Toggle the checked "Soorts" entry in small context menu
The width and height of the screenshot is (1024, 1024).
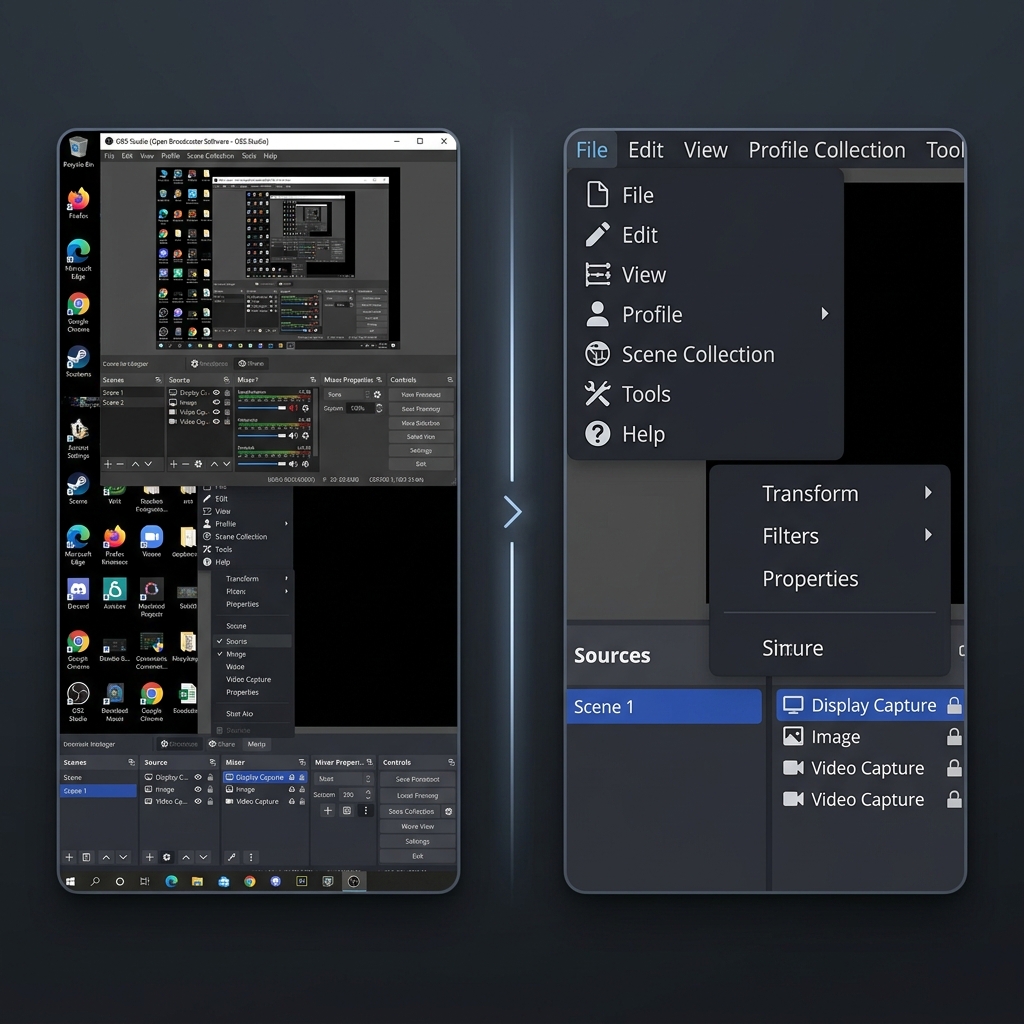pyautogui.click(x=253, y=641)
